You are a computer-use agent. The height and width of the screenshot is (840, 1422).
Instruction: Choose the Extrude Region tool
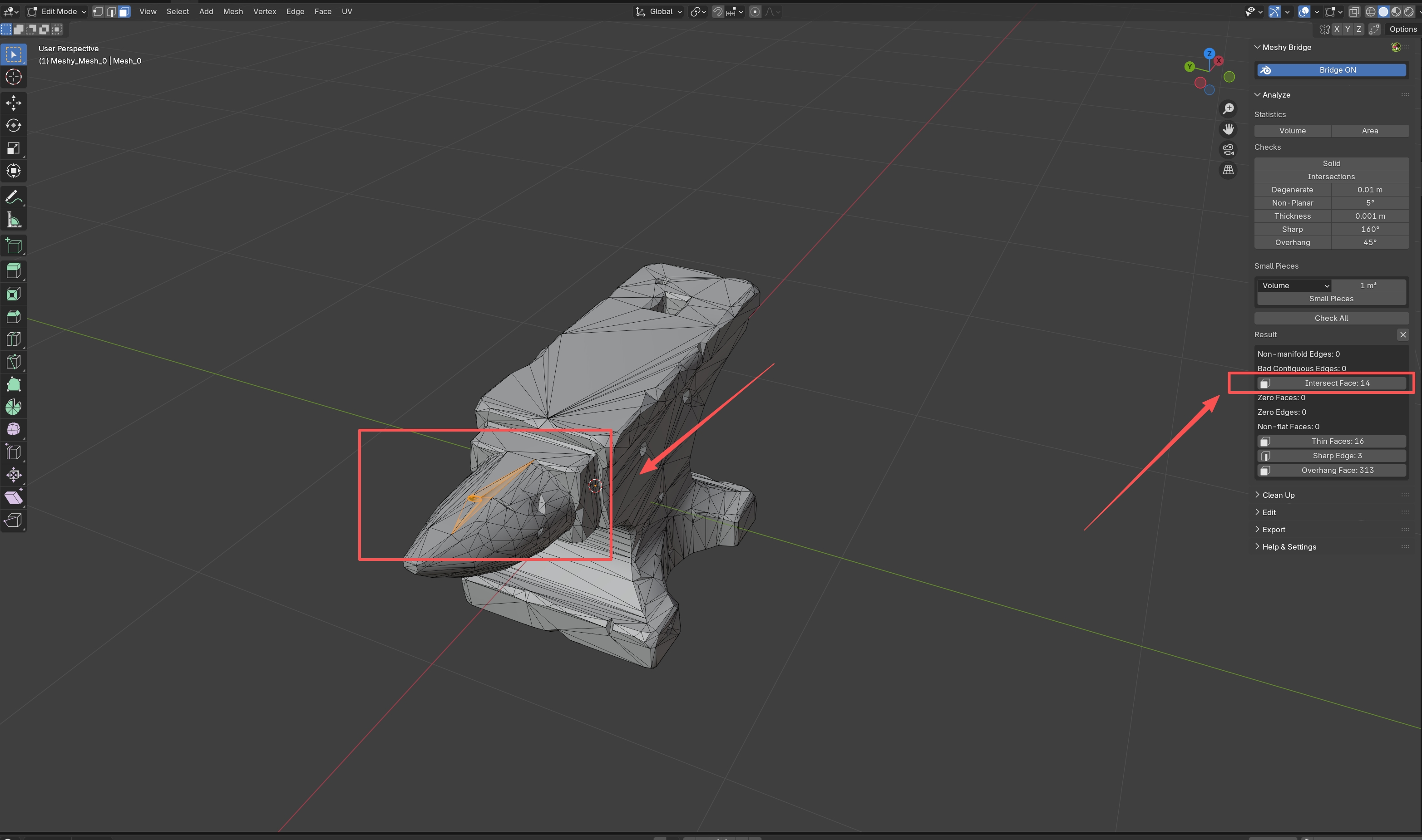[14, 270]
